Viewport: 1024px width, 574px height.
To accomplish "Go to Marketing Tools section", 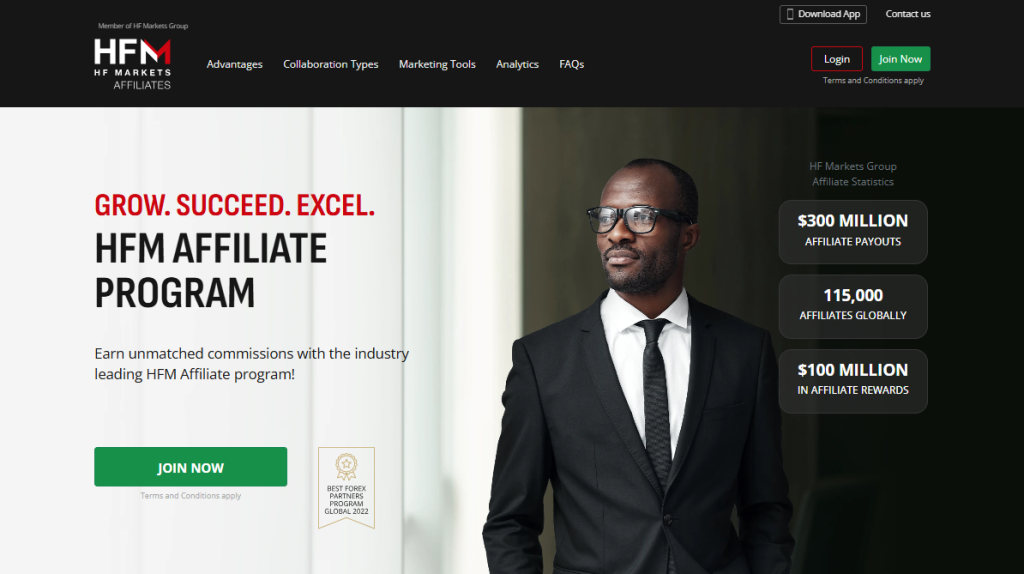I will click(x=437, y=64).
